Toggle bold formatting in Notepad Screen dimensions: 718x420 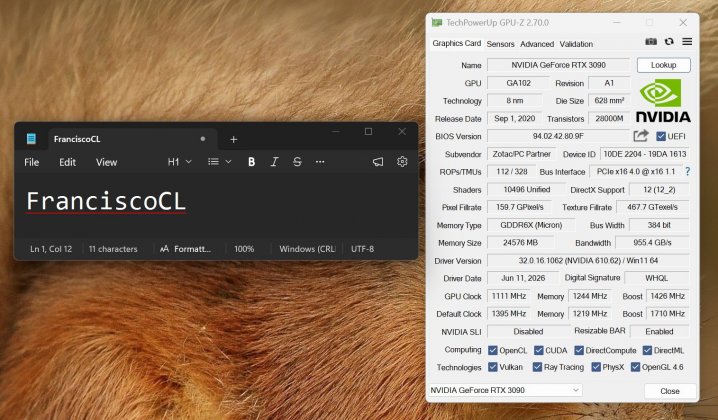tap(251, 162)
